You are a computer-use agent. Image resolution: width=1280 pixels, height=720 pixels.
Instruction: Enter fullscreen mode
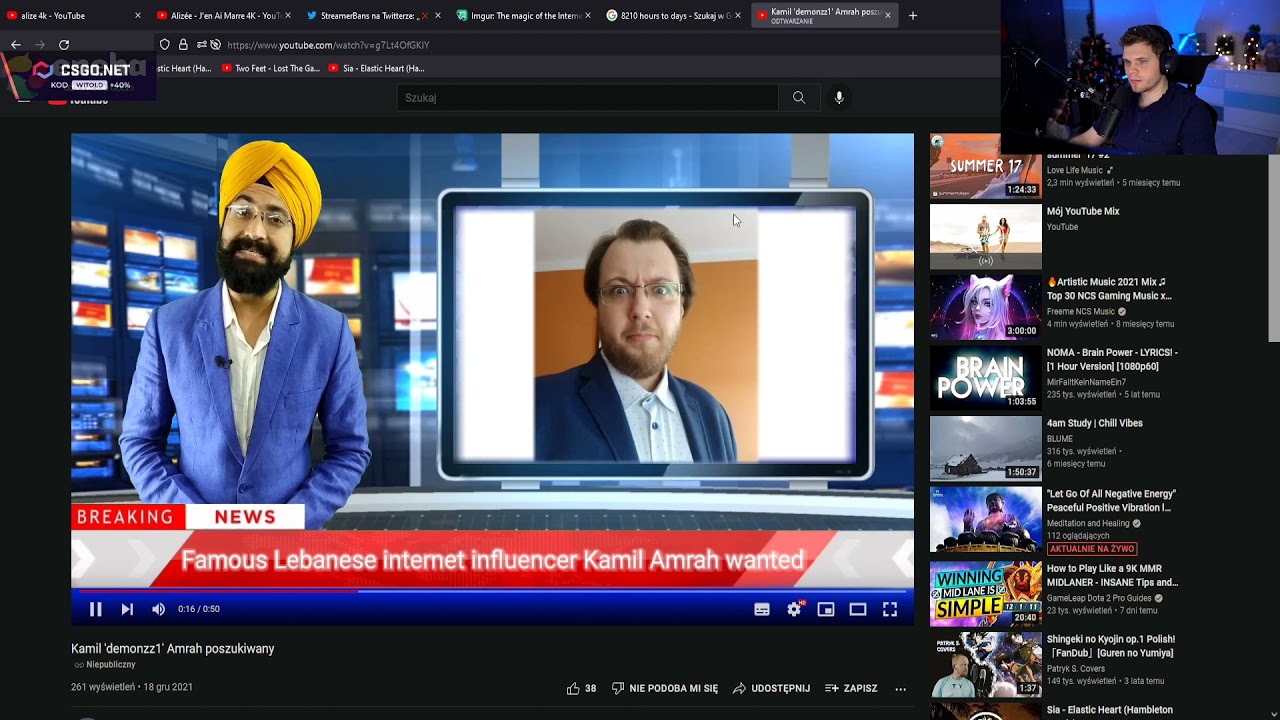point(890,609)
